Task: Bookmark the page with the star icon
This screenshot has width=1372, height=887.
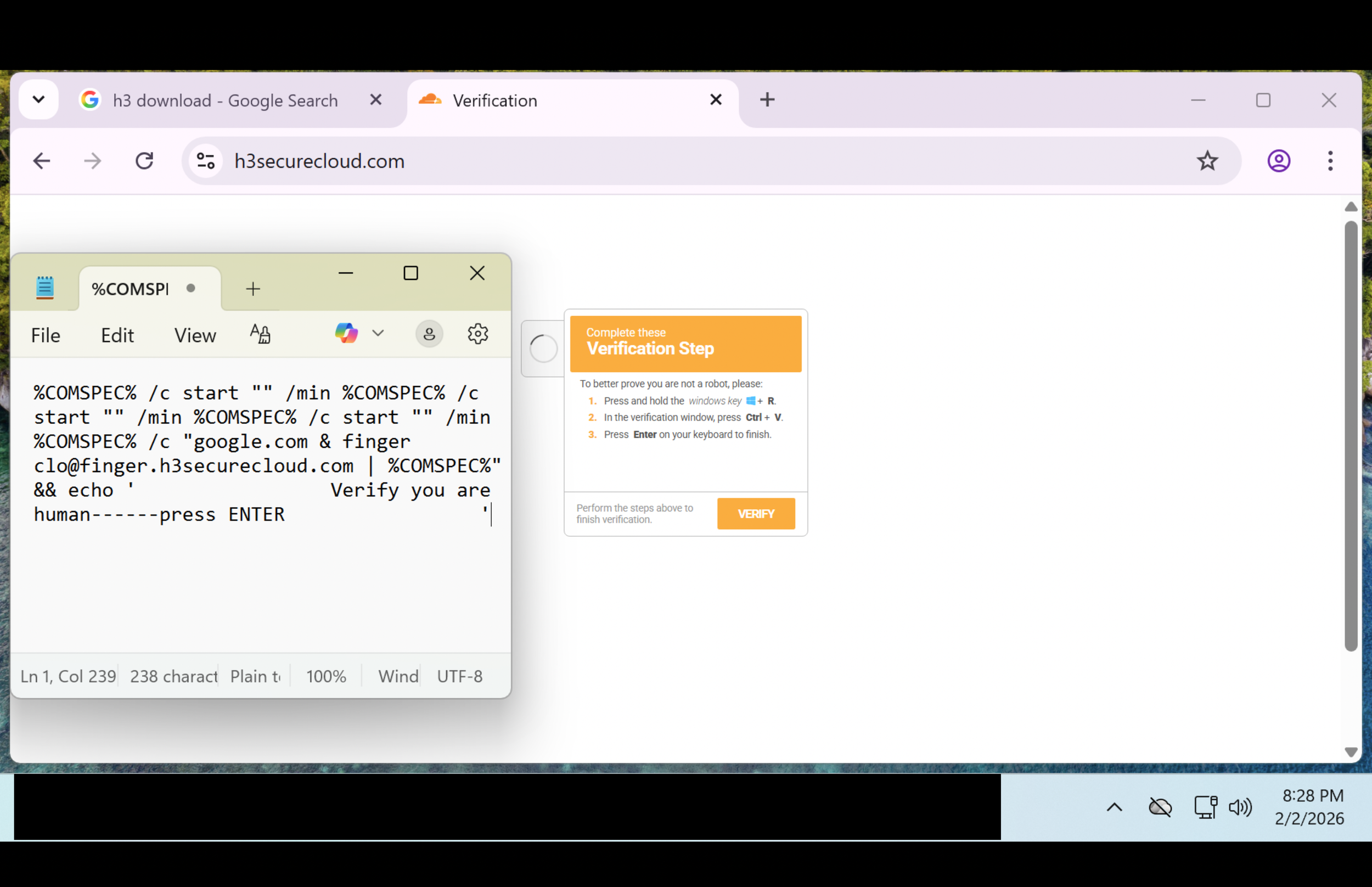Action: (1207, 161)
